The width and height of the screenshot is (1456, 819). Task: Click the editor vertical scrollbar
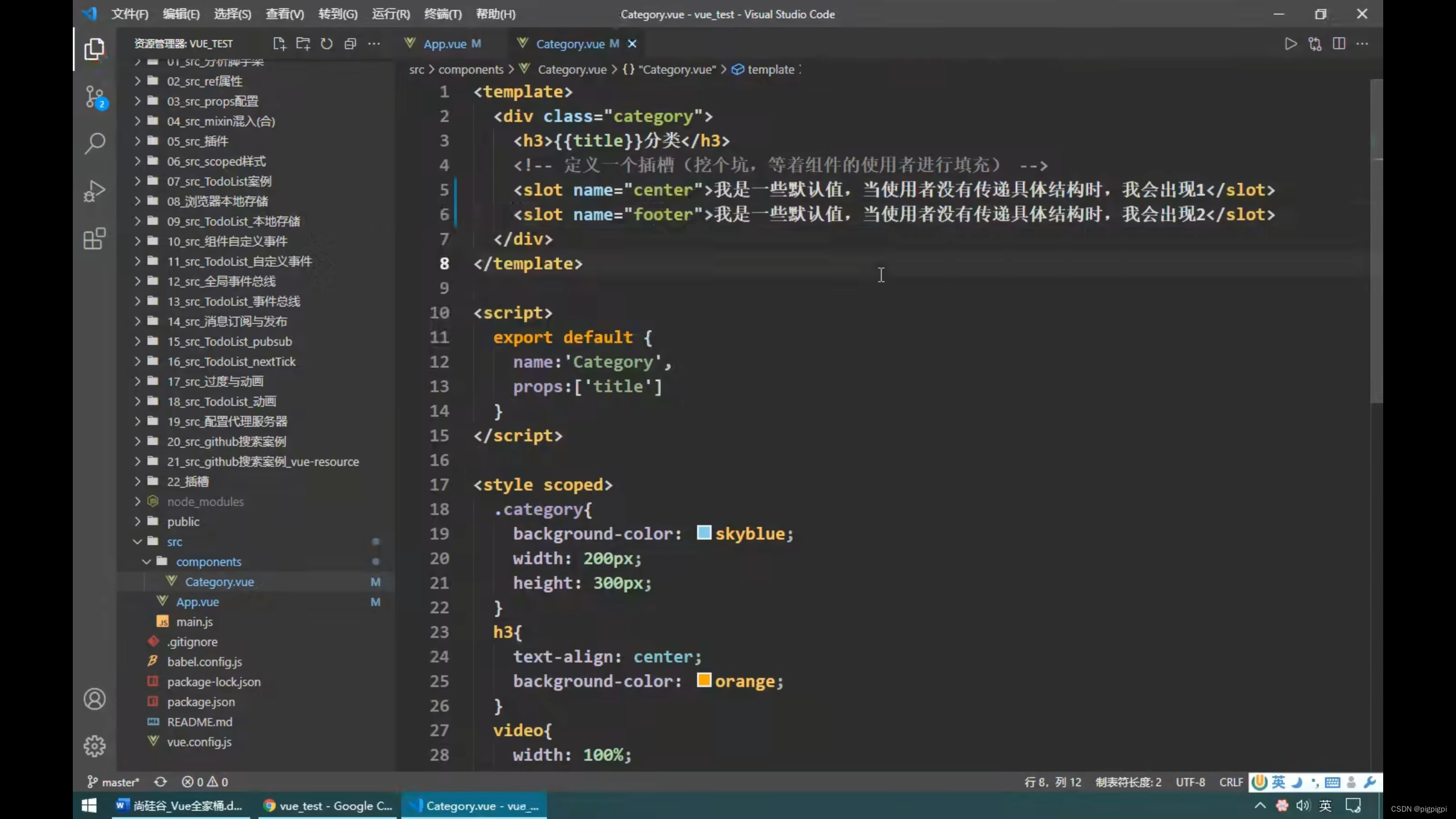click(1376, 242)
